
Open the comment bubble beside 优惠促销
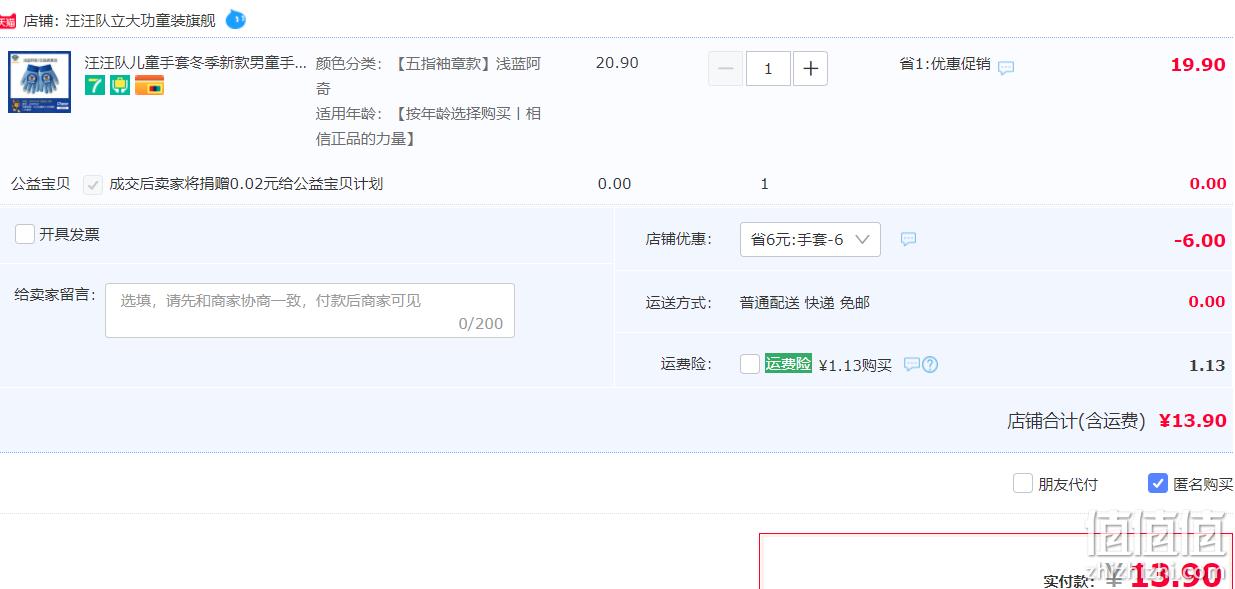click(x=1006, y=67)
